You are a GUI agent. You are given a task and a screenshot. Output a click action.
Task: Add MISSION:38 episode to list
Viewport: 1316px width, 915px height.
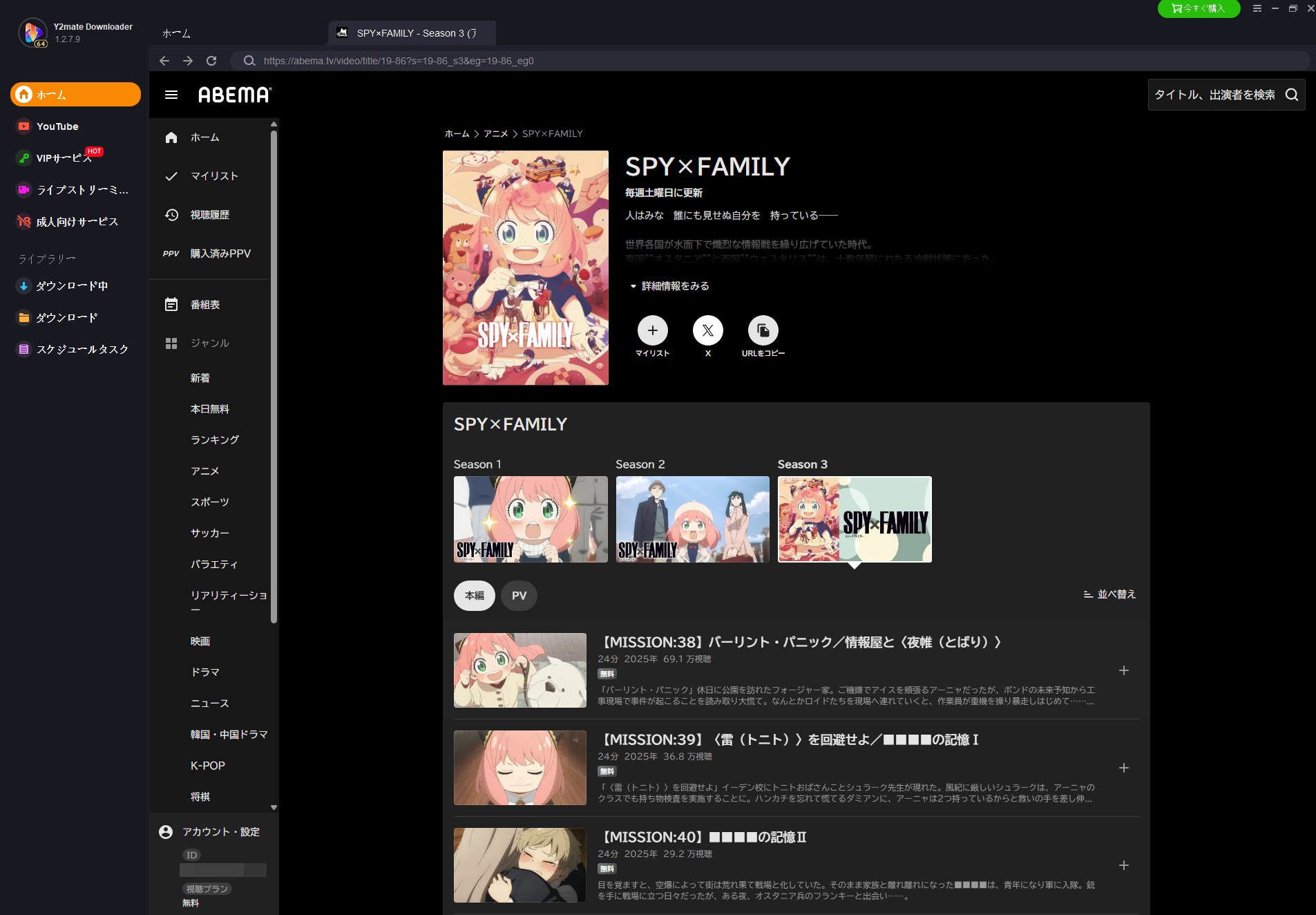[x=1124, y=670]
